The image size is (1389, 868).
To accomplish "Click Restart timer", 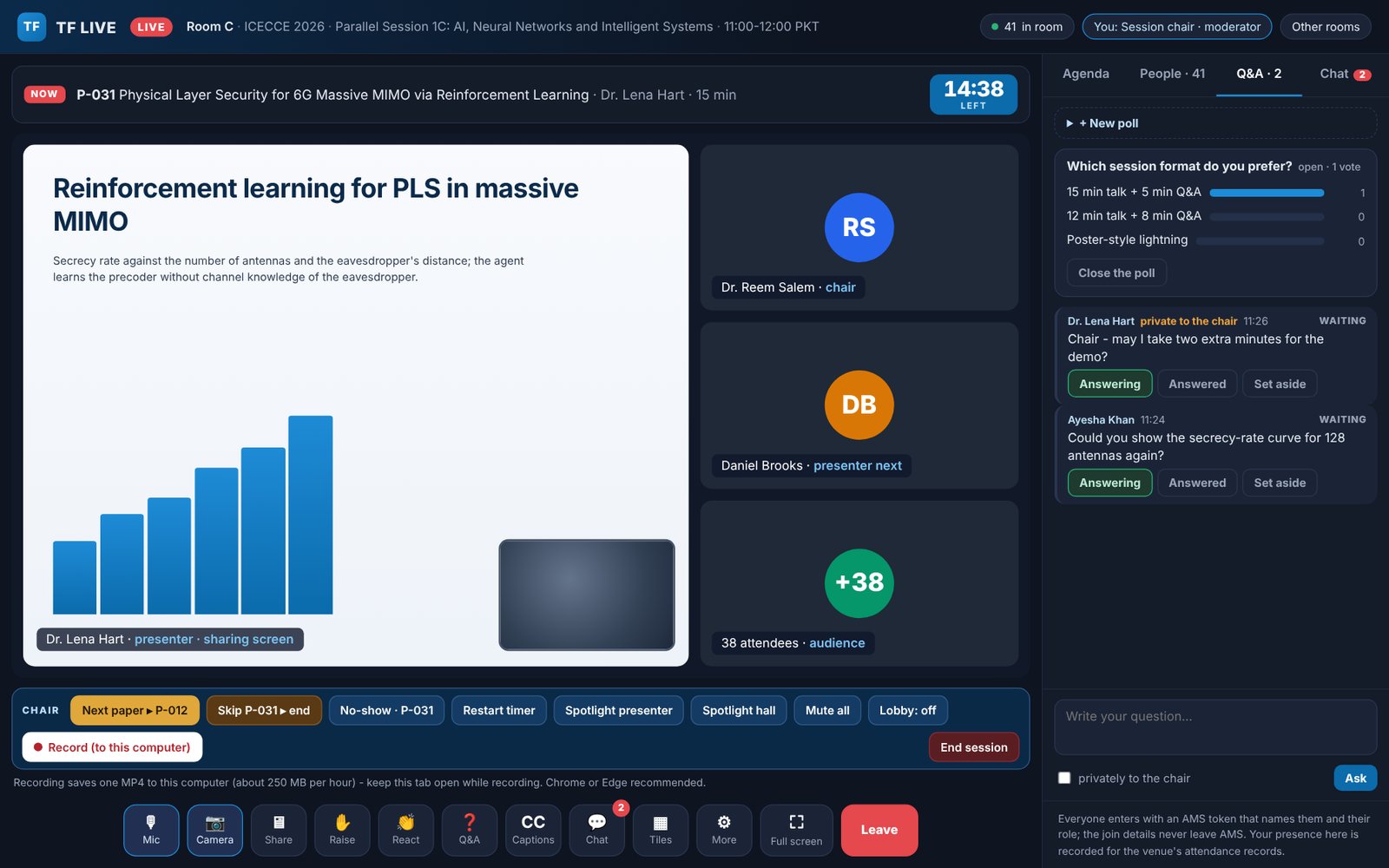I will click(499, 710).
